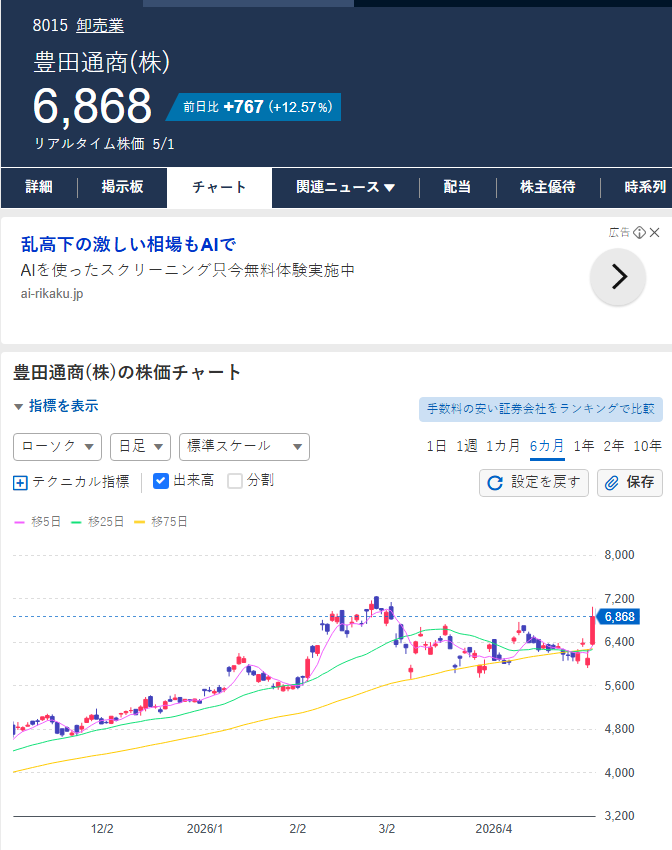Select the 1日 chart range

pyautogui.click(x=436, y=446)
